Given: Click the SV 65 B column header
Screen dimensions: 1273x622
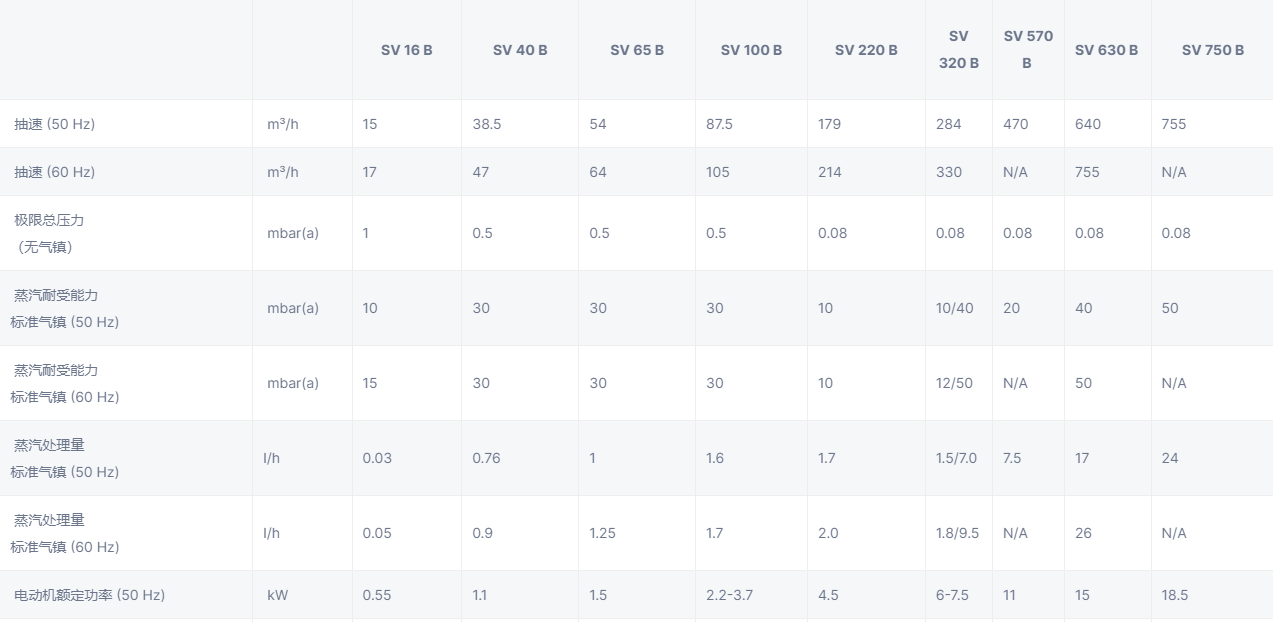Looking at the screenshot, I should [x=637, y=50].
